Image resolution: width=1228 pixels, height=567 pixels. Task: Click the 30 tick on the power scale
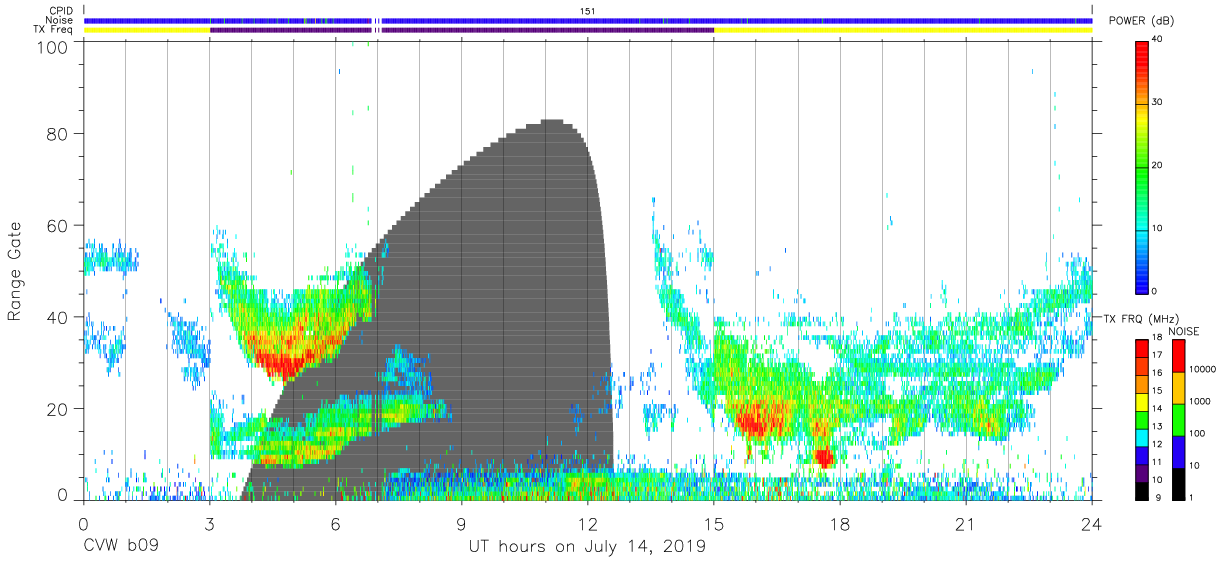pos(1157,102)
